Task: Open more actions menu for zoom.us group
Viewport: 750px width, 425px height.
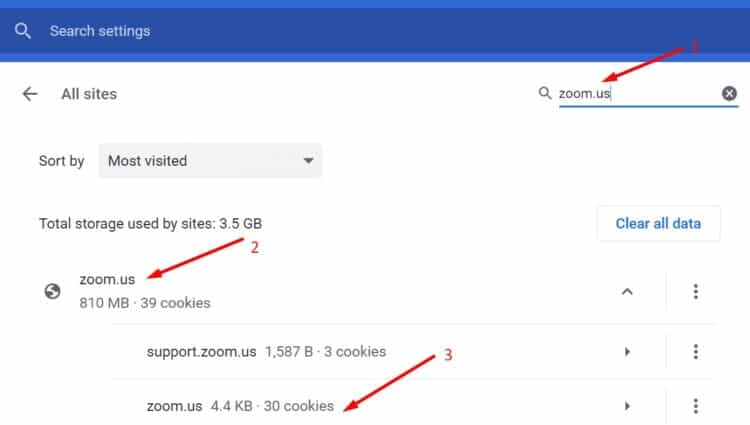Action: point(695,291)
